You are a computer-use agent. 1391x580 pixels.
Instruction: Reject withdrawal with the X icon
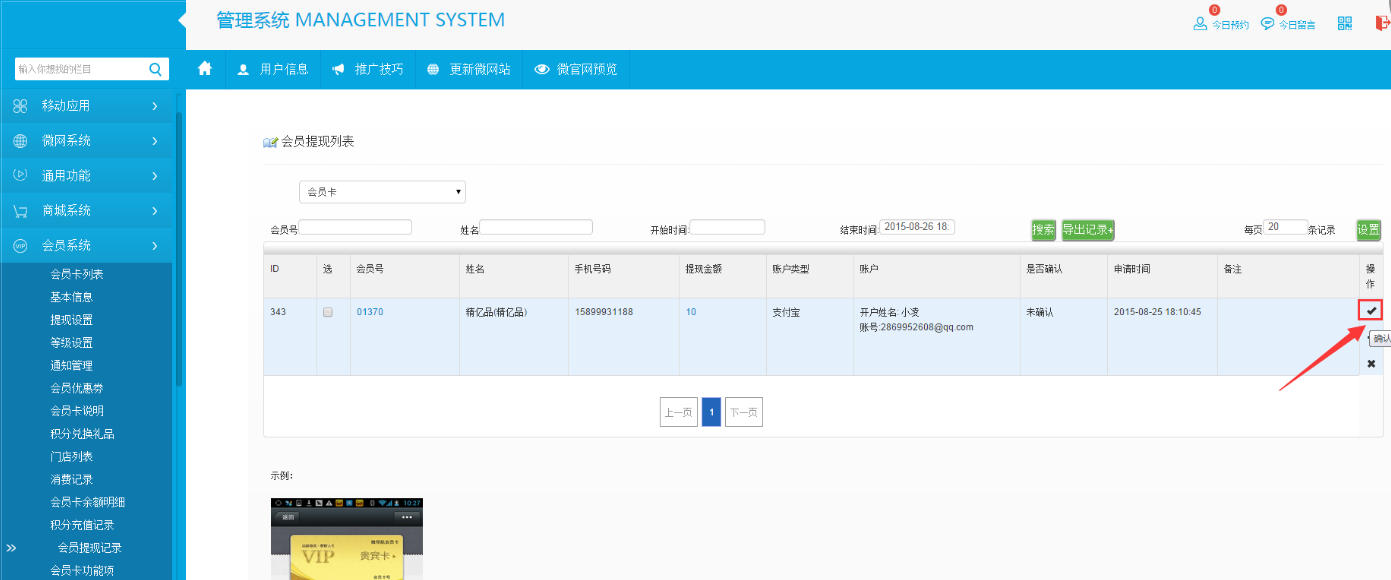[1371, 364]
